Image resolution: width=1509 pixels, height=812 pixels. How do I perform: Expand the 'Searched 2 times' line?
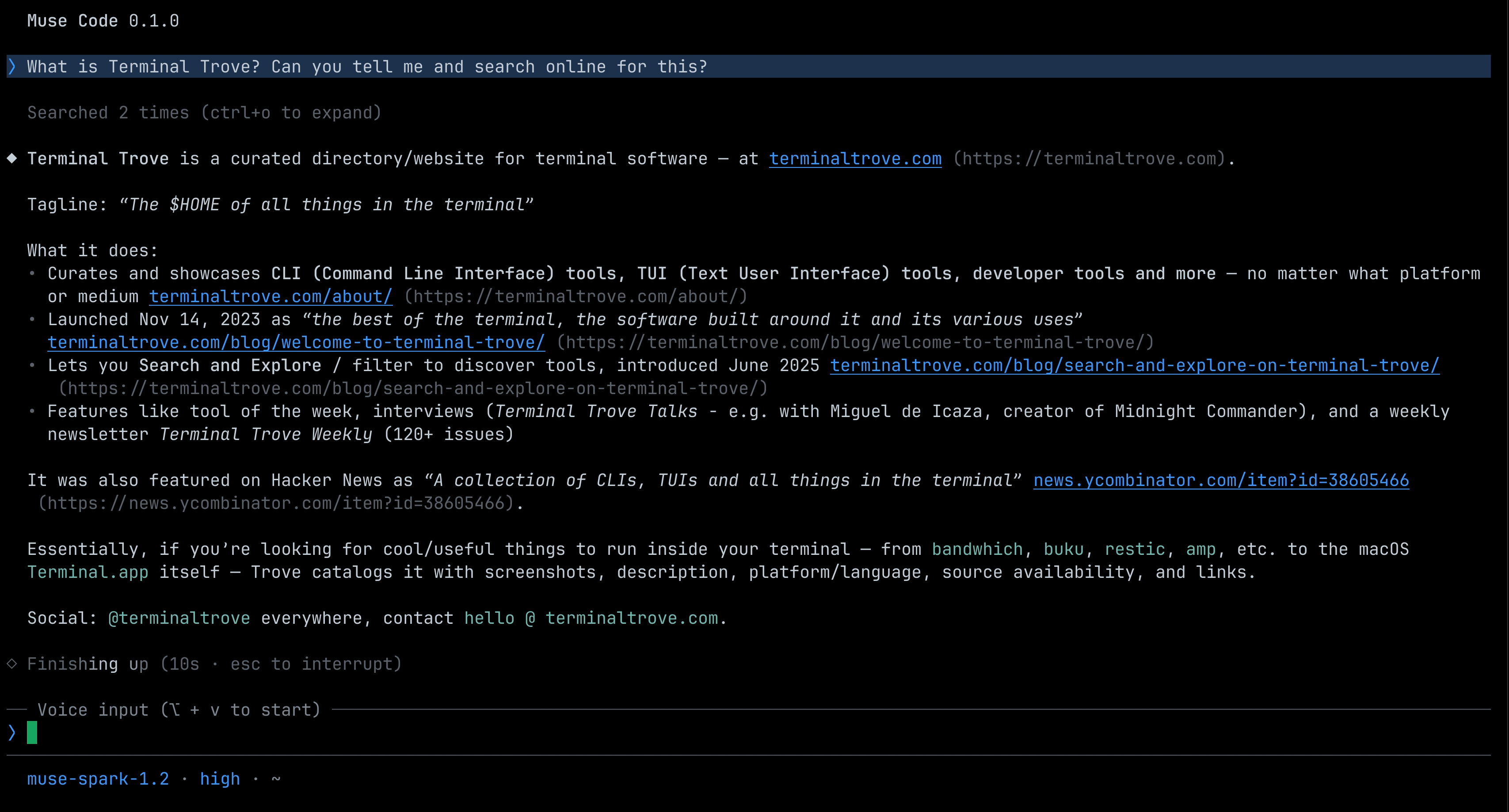[205, 113]
